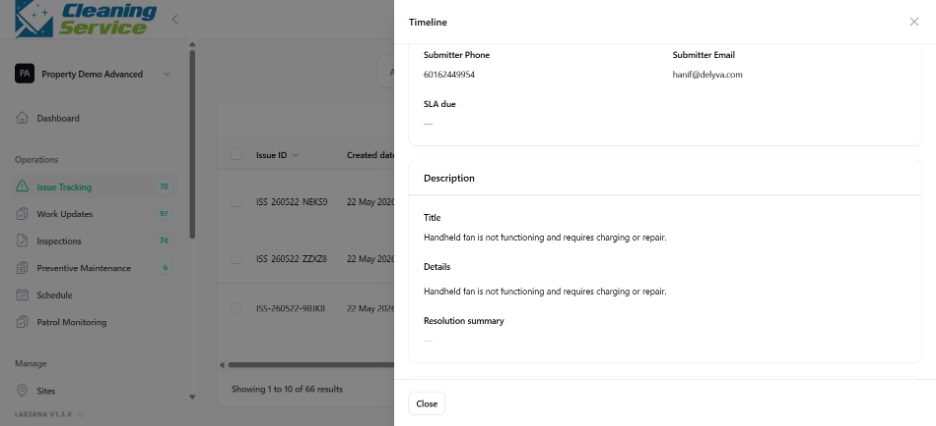The image size is (936, 426).
Task: Collapse the sidebar with the left chevron
Action: 175,19
